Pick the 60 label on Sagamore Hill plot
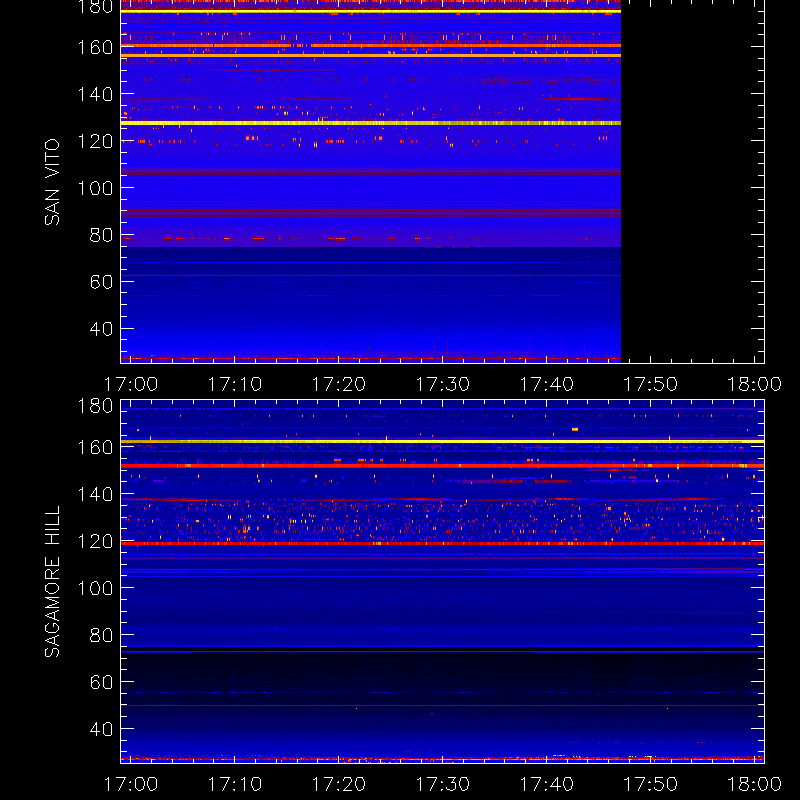Screen dimensions: 800x800 pyautogui.click(x=101, y=682)
